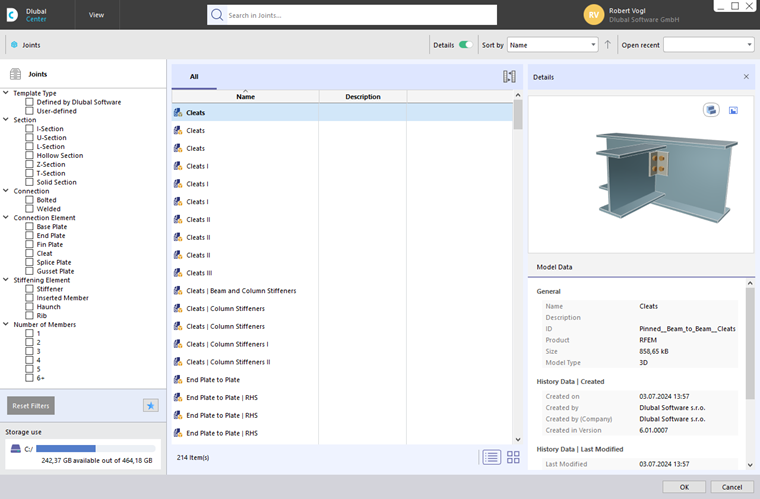Click the C:/ storage usage bar
This screenshot has height=499, width=760.
coord(95,449)
